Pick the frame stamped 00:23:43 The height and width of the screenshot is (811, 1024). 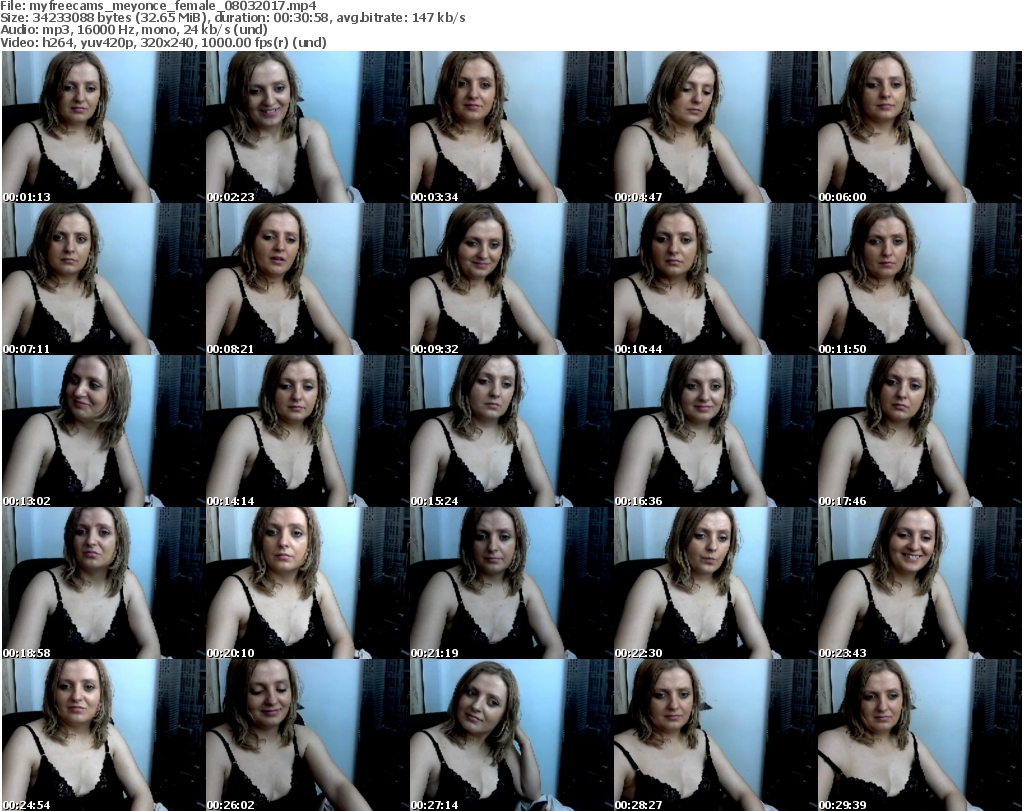coord(920,582)
